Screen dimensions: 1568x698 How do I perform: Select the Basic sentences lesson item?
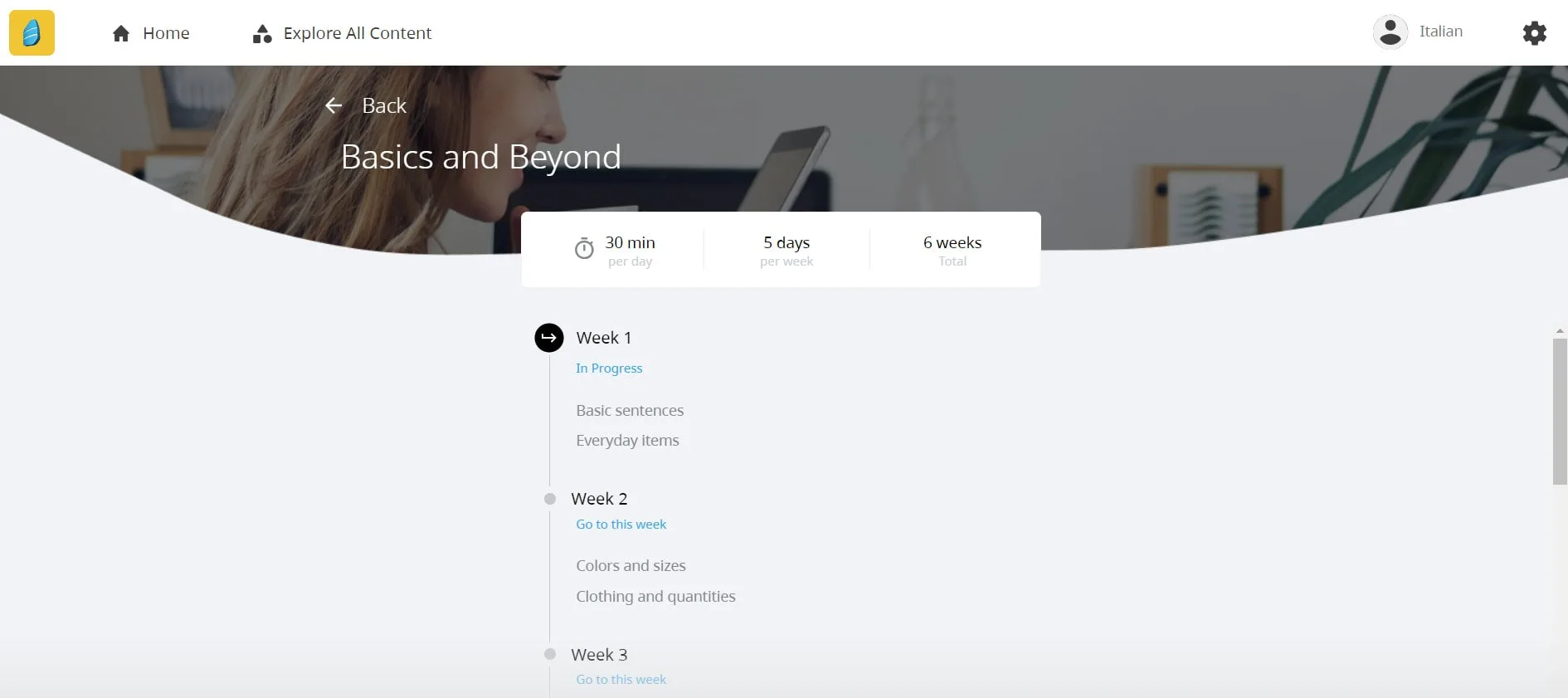pyautogui.click(x=630, y=411)
